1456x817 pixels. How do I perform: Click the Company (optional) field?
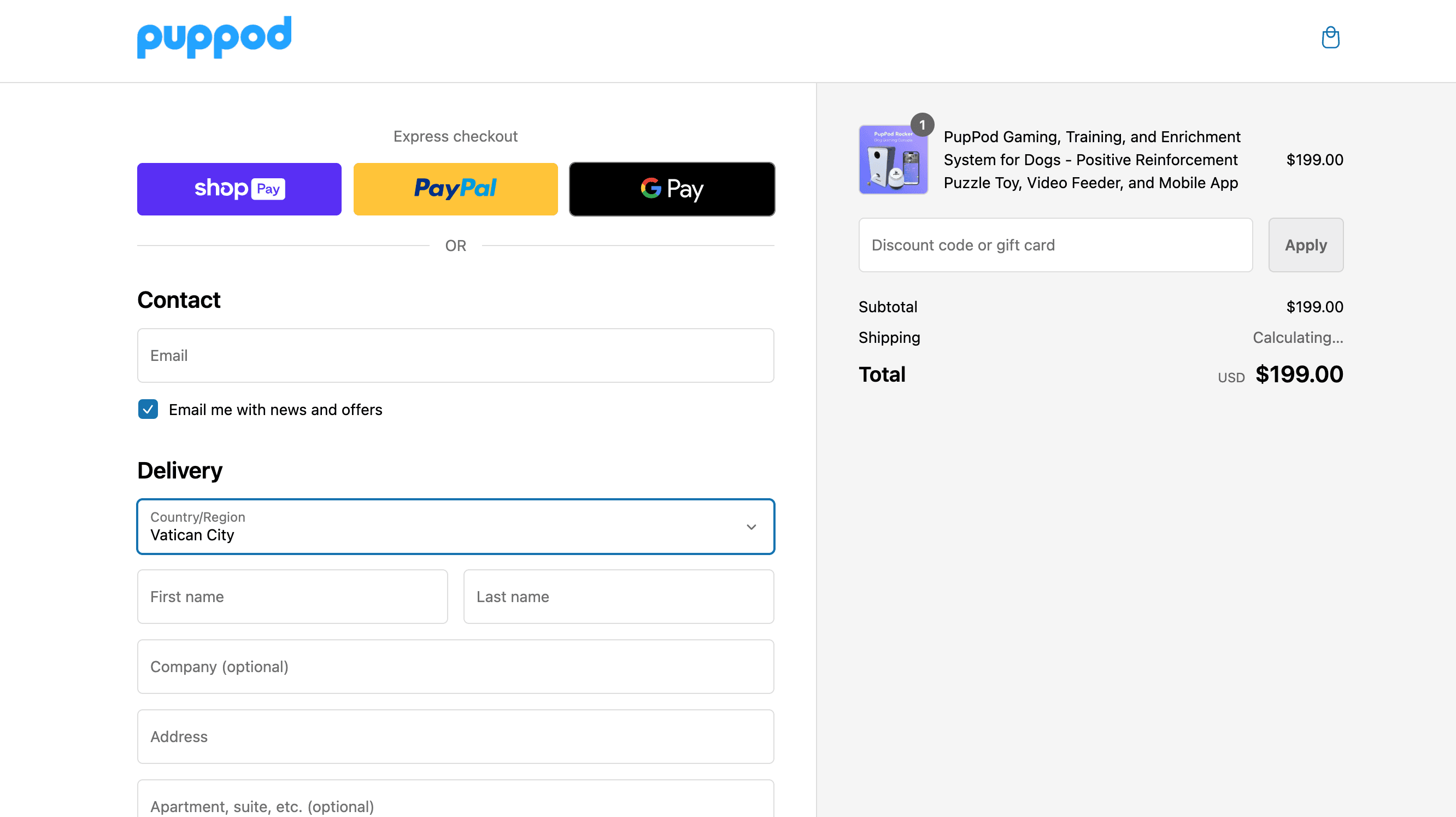456,667
